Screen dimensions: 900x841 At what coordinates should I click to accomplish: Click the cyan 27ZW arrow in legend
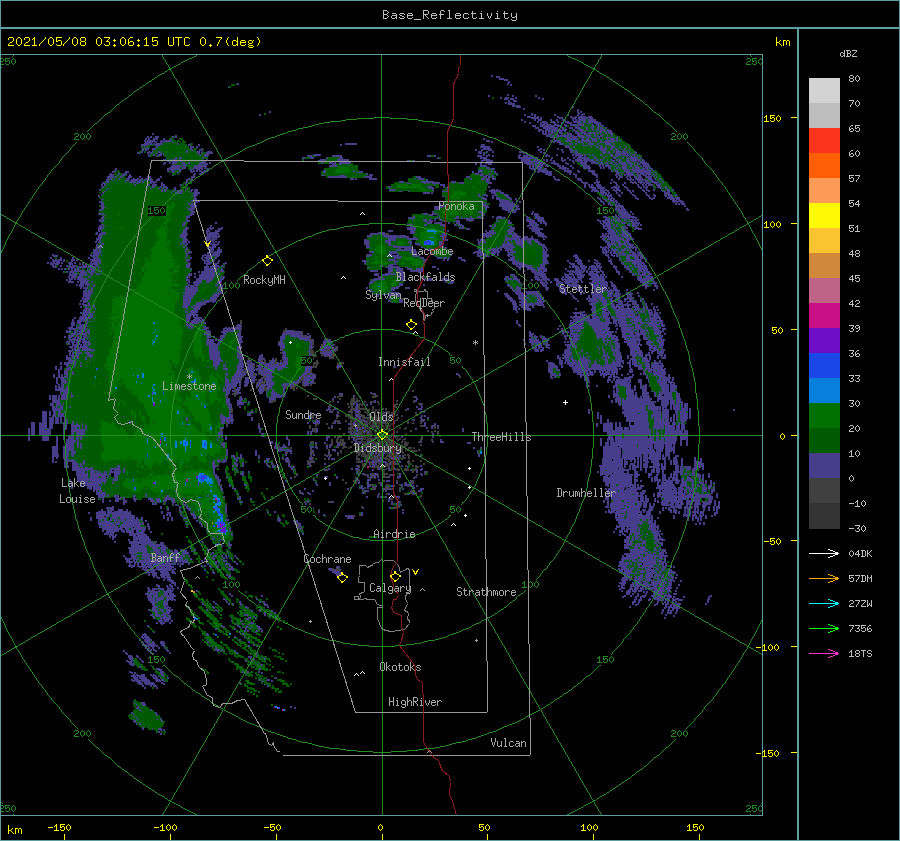(824, 603)
